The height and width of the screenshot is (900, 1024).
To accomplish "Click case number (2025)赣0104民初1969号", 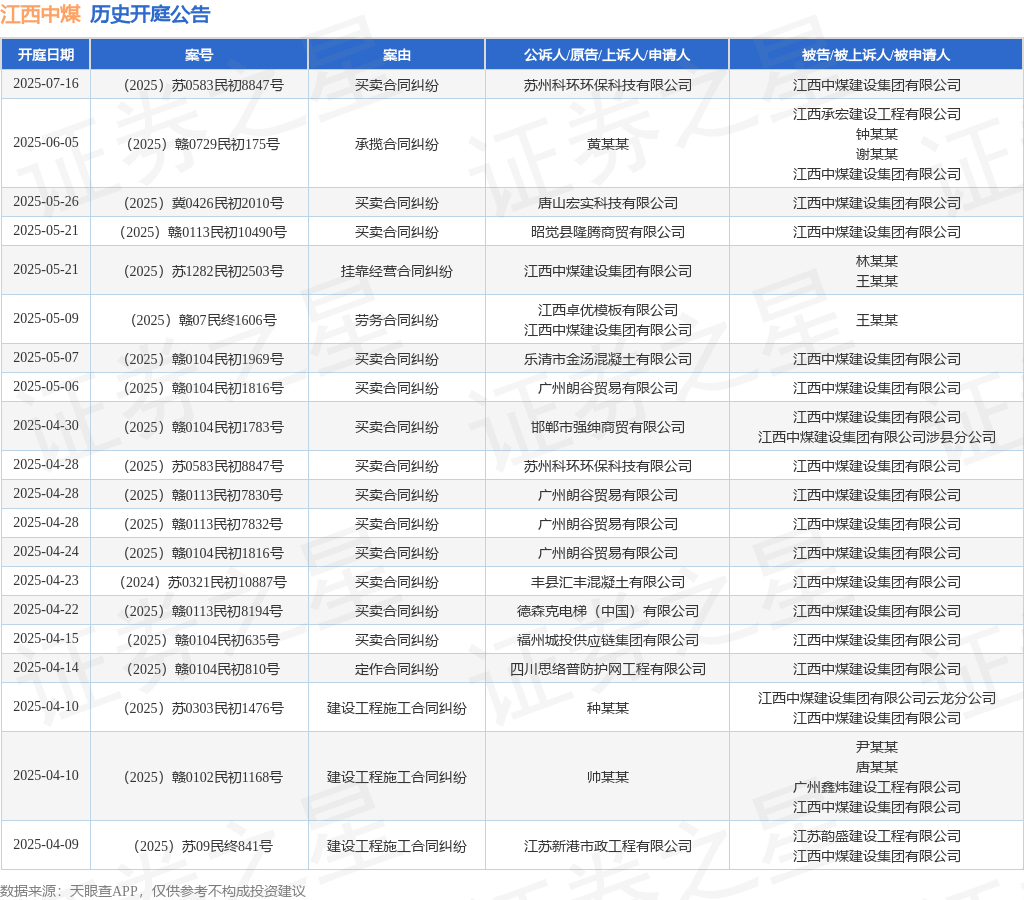I will click(x=203, y=359).
